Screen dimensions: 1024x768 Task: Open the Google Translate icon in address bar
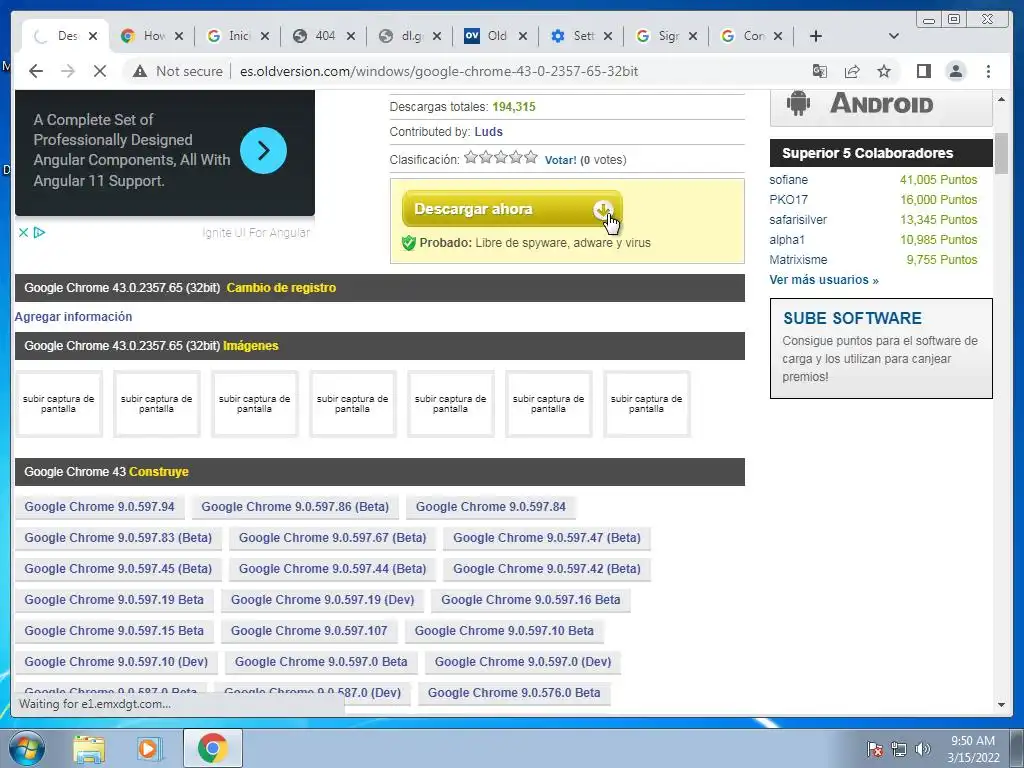click(x=820, y=71)
